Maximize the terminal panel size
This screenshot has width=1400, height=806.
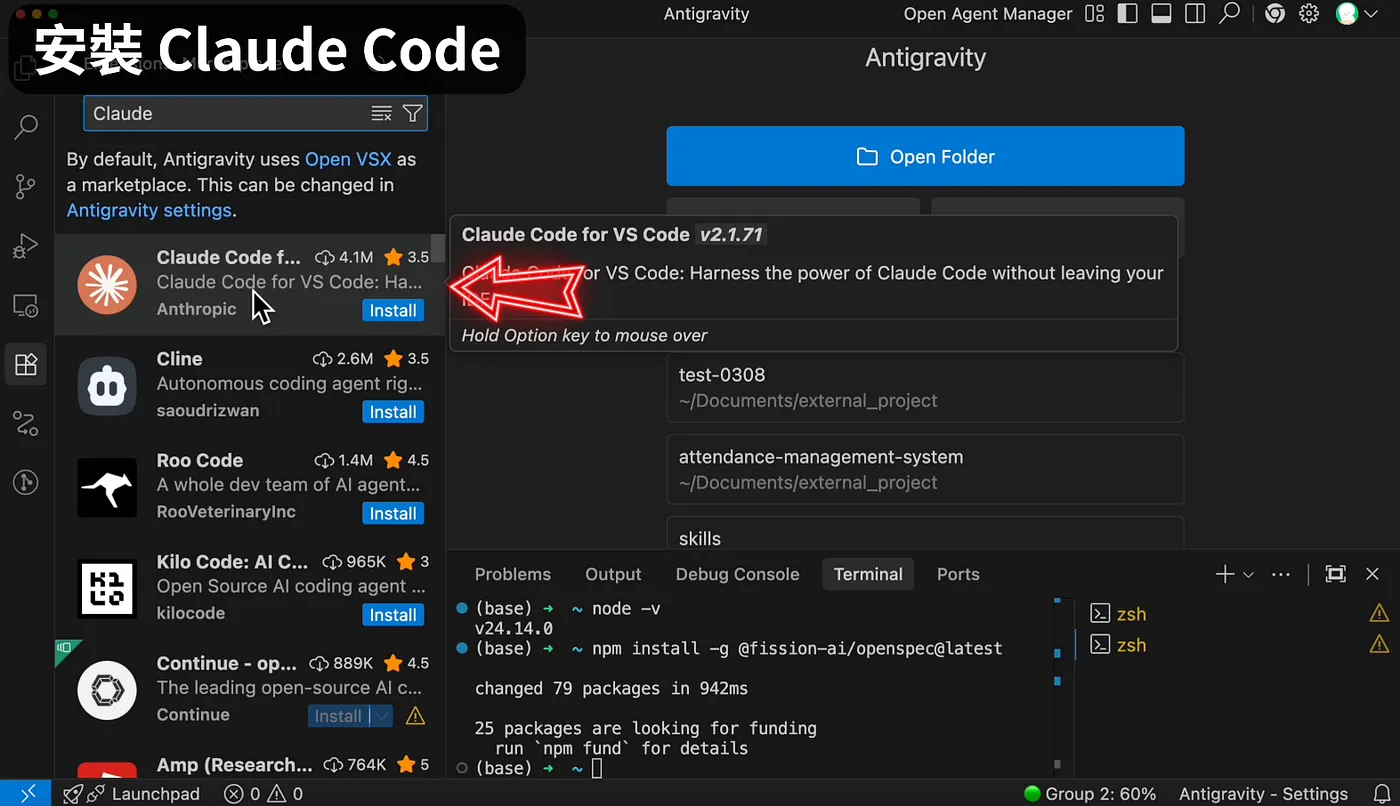1335,574
